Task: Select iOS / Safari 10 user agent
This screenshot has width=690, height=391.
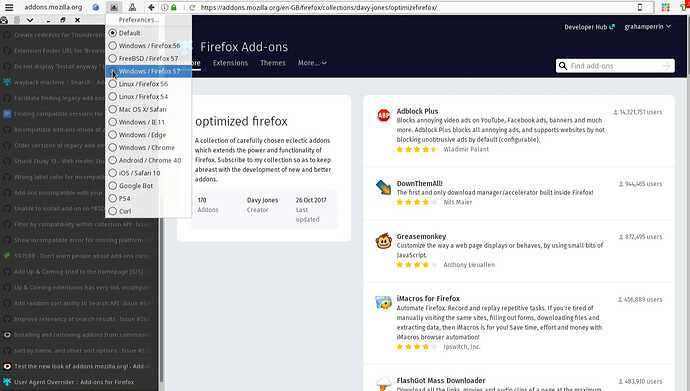Action: [x=148, y=173]
